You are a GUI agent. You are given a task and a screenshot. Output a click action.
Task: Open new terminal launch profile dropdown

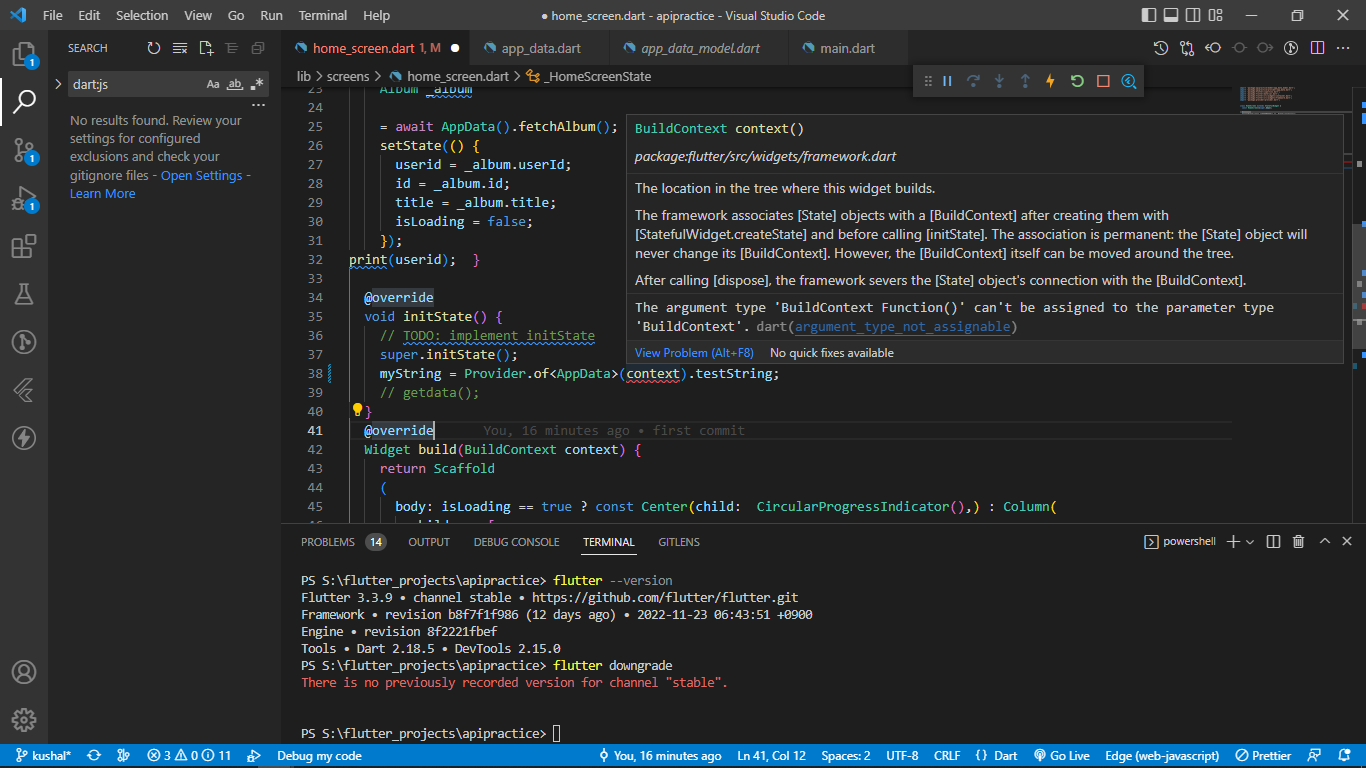click(x=1252, y=542)
